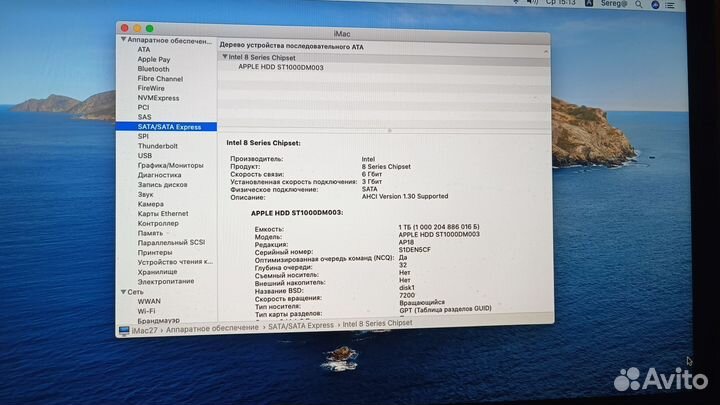Open the volume control in menu bar
Screen dimensions: 720x405
(x=532, y=2)
